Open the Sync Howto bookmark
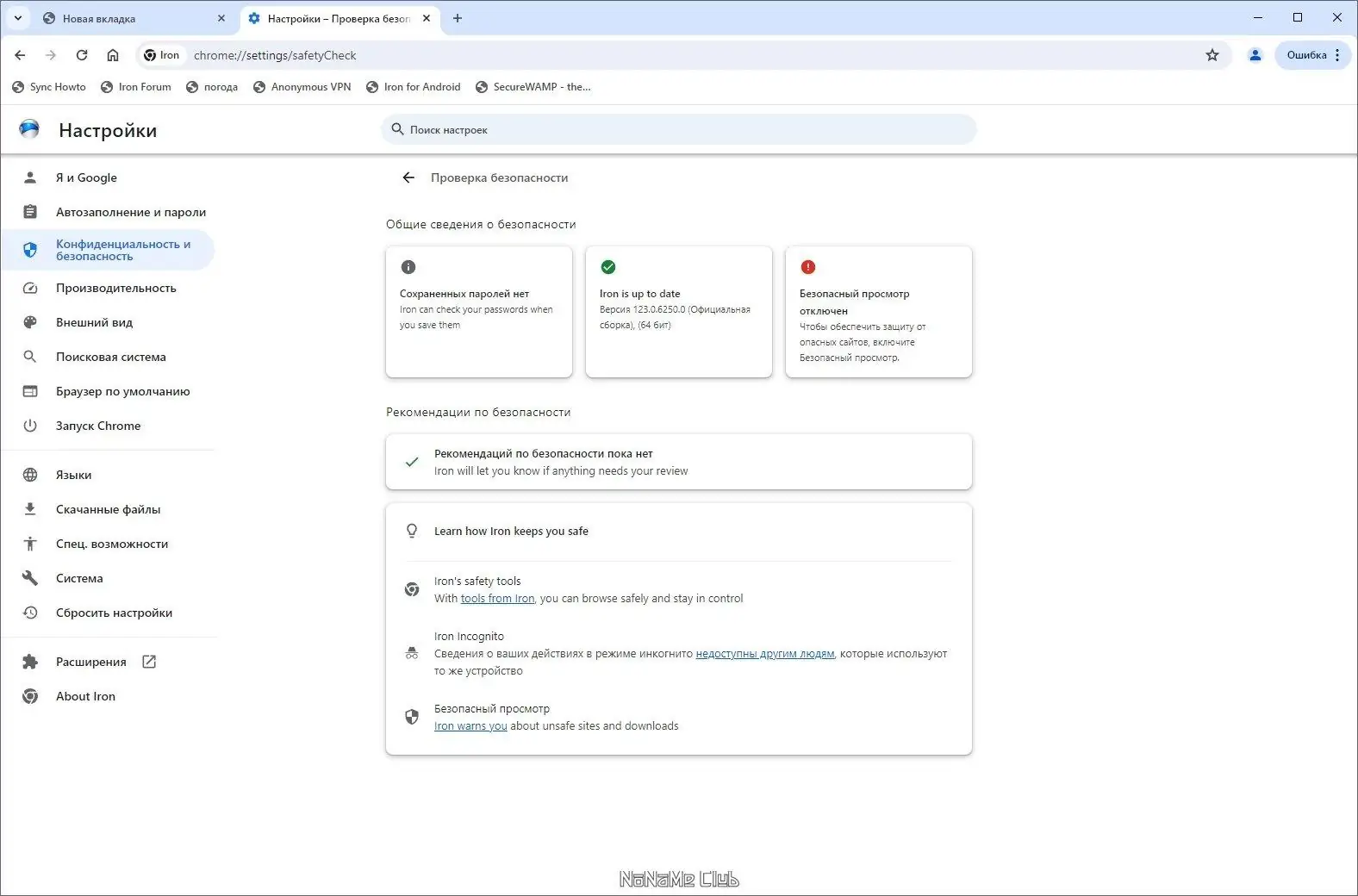1358x896 pixels. click(x=49, y=87)
